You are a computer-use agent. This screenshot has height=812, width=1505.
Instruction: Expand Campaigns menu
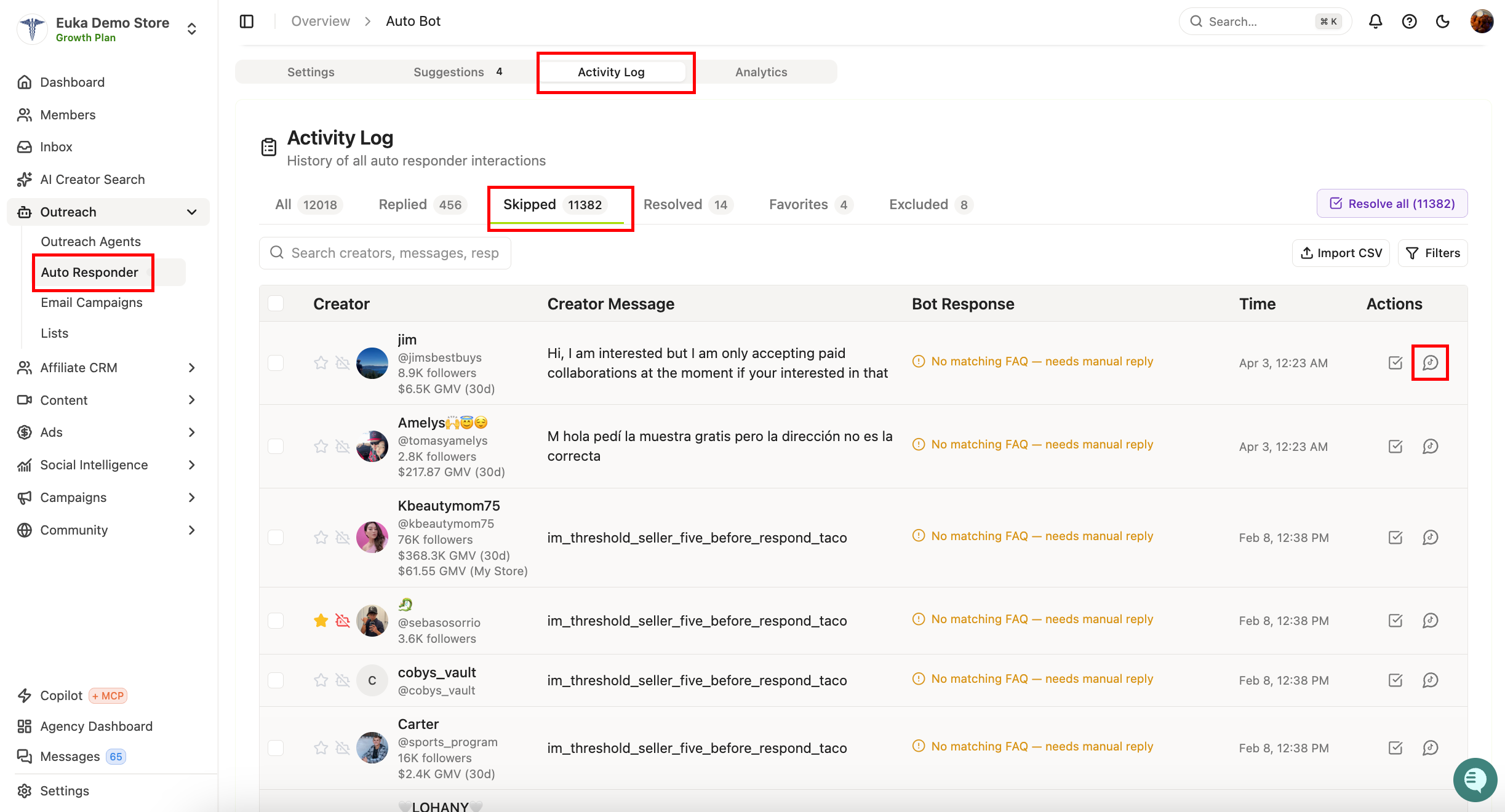[192, 498]
